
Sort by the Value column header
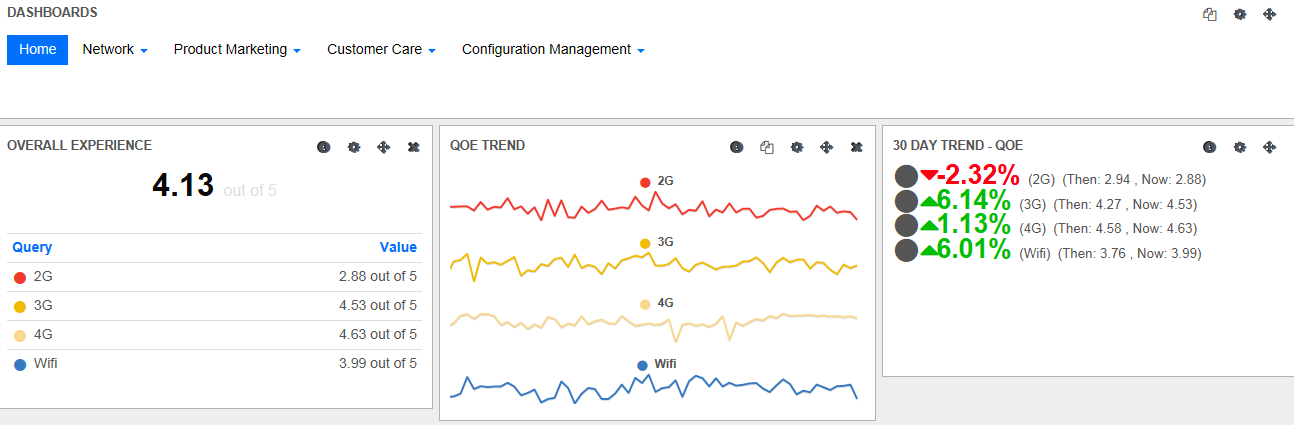tap(398, 247)
